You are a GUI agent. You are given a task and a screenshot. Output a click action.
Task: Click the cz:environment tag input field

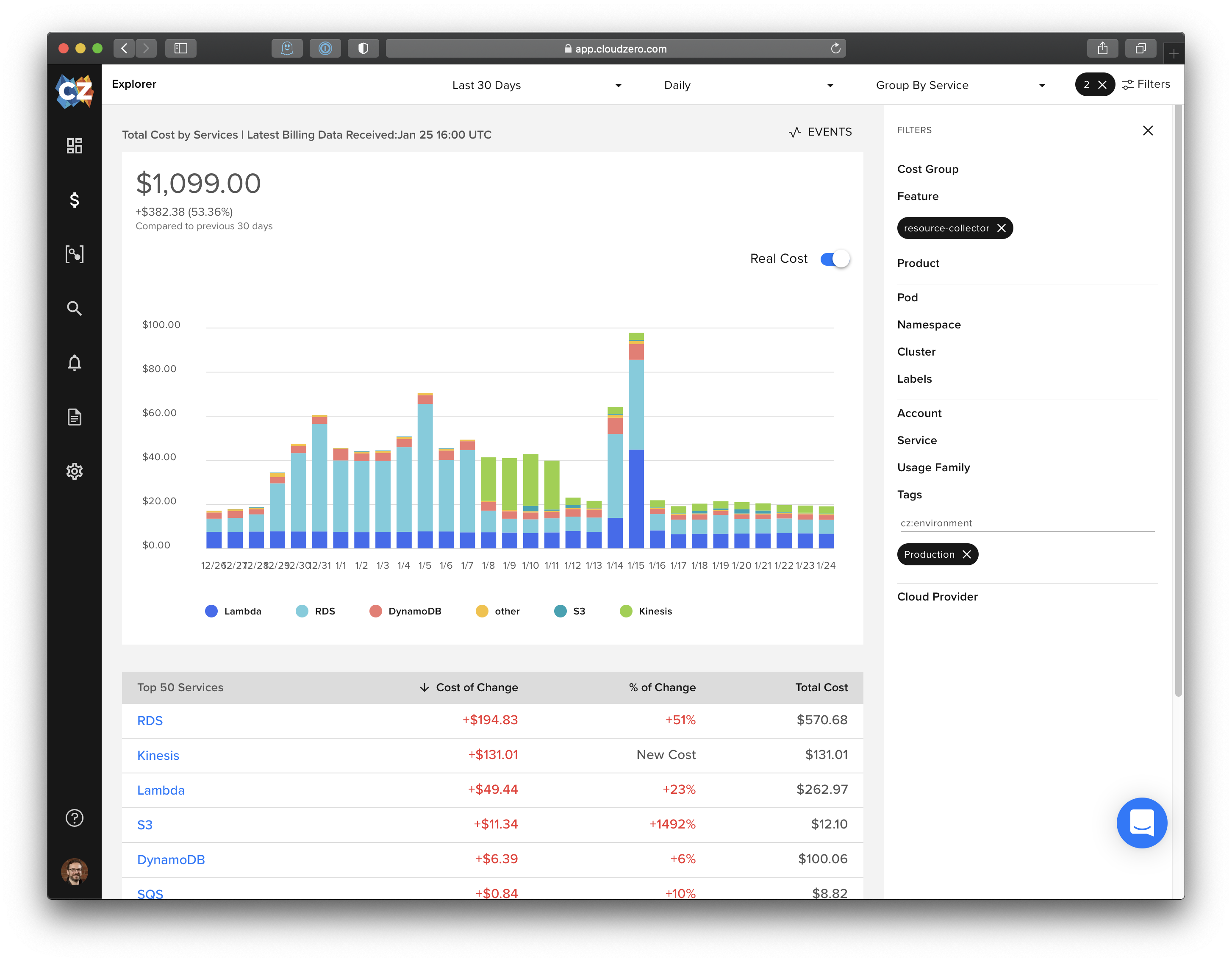click(x=1026, y=523)
